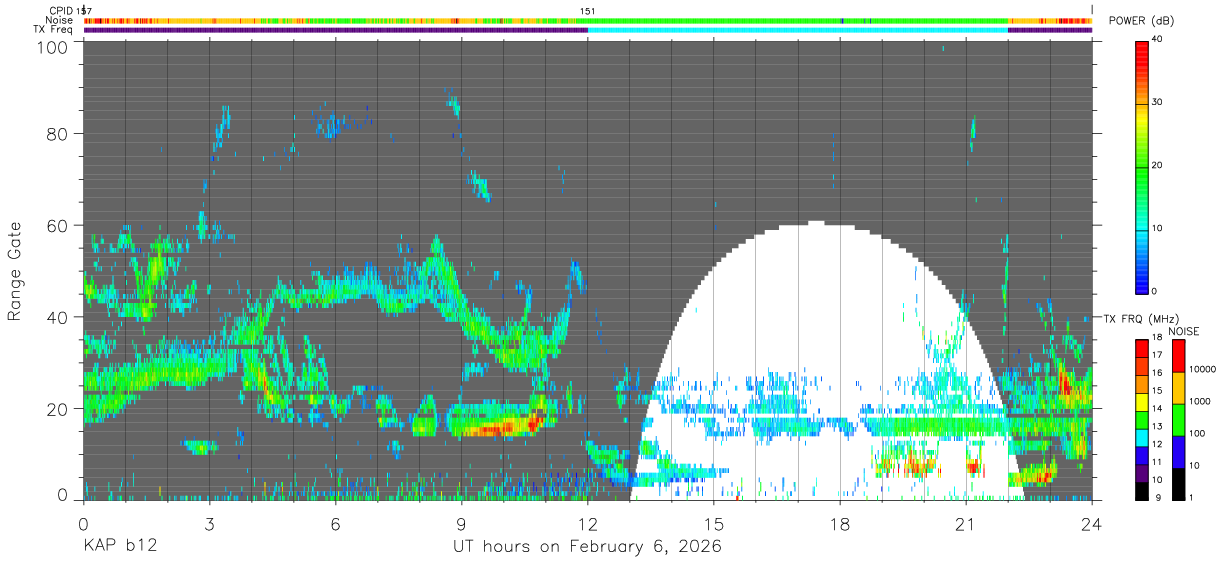Click the '0' tick on POWER color bar
The width and height of the screenshot is (1228, 567).
[1155, 291]
